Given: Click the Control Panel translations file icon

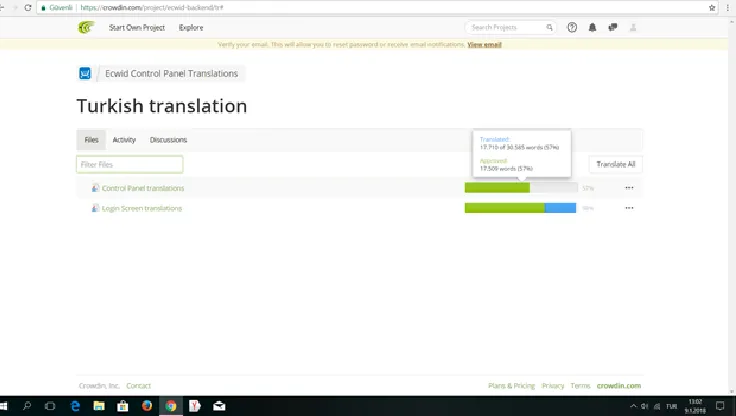Looking at the screenshot, I should [95, 188].
